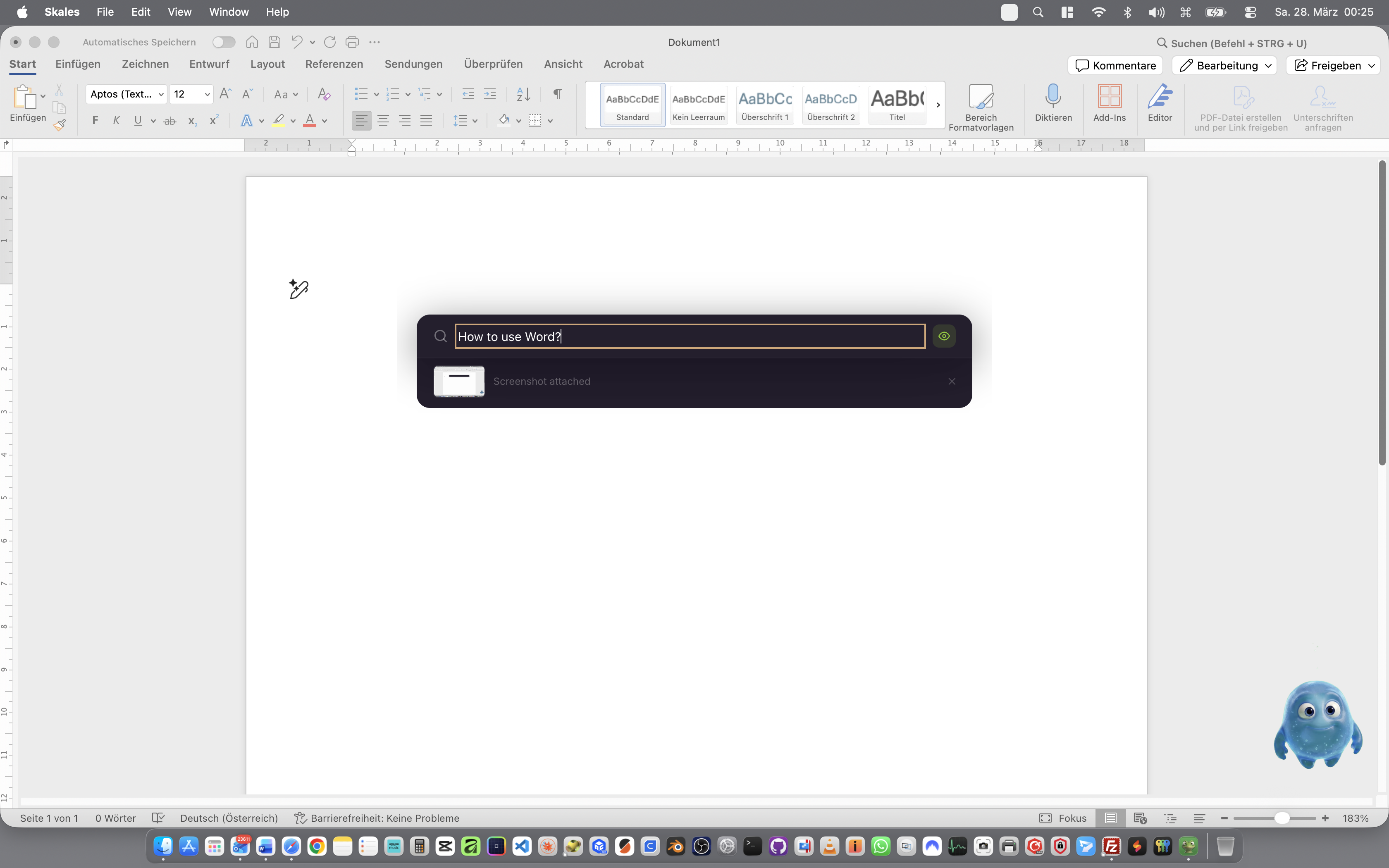Click Deutsch (Österreich) language in status bar
The width and height of the screenshot is (1389, 868).
229,818
